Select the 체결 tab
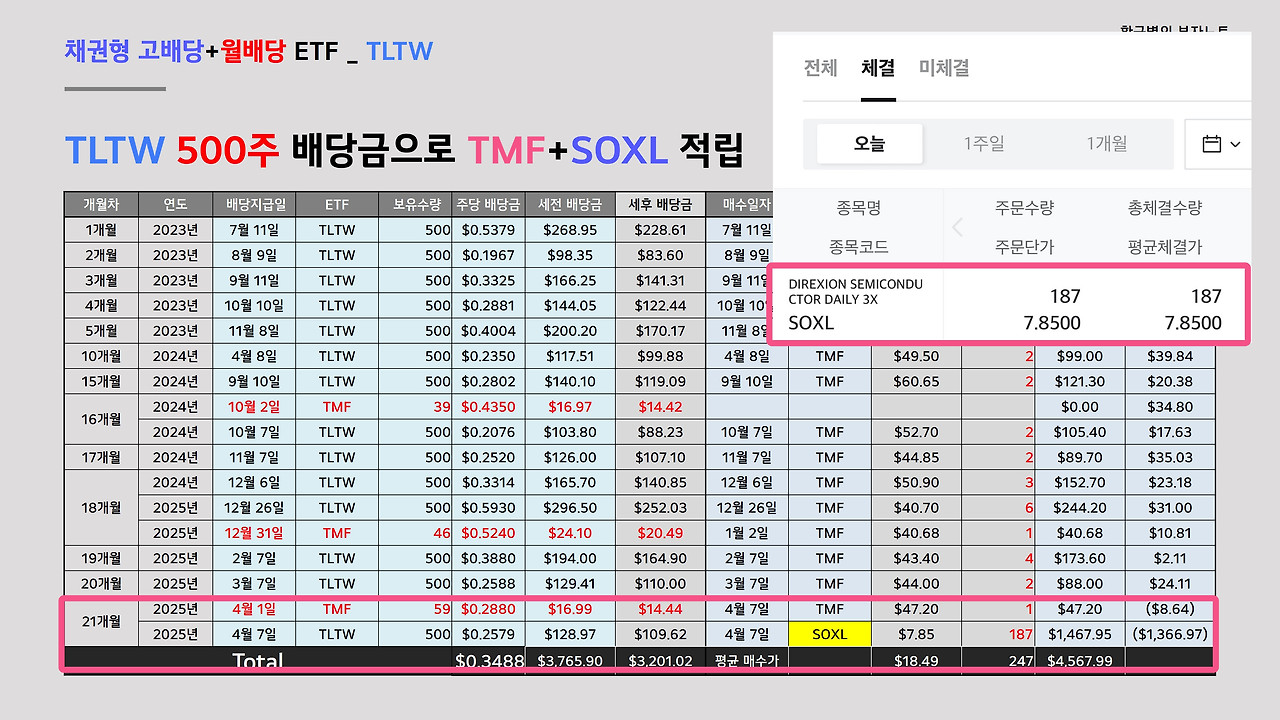 coord(878,68)
